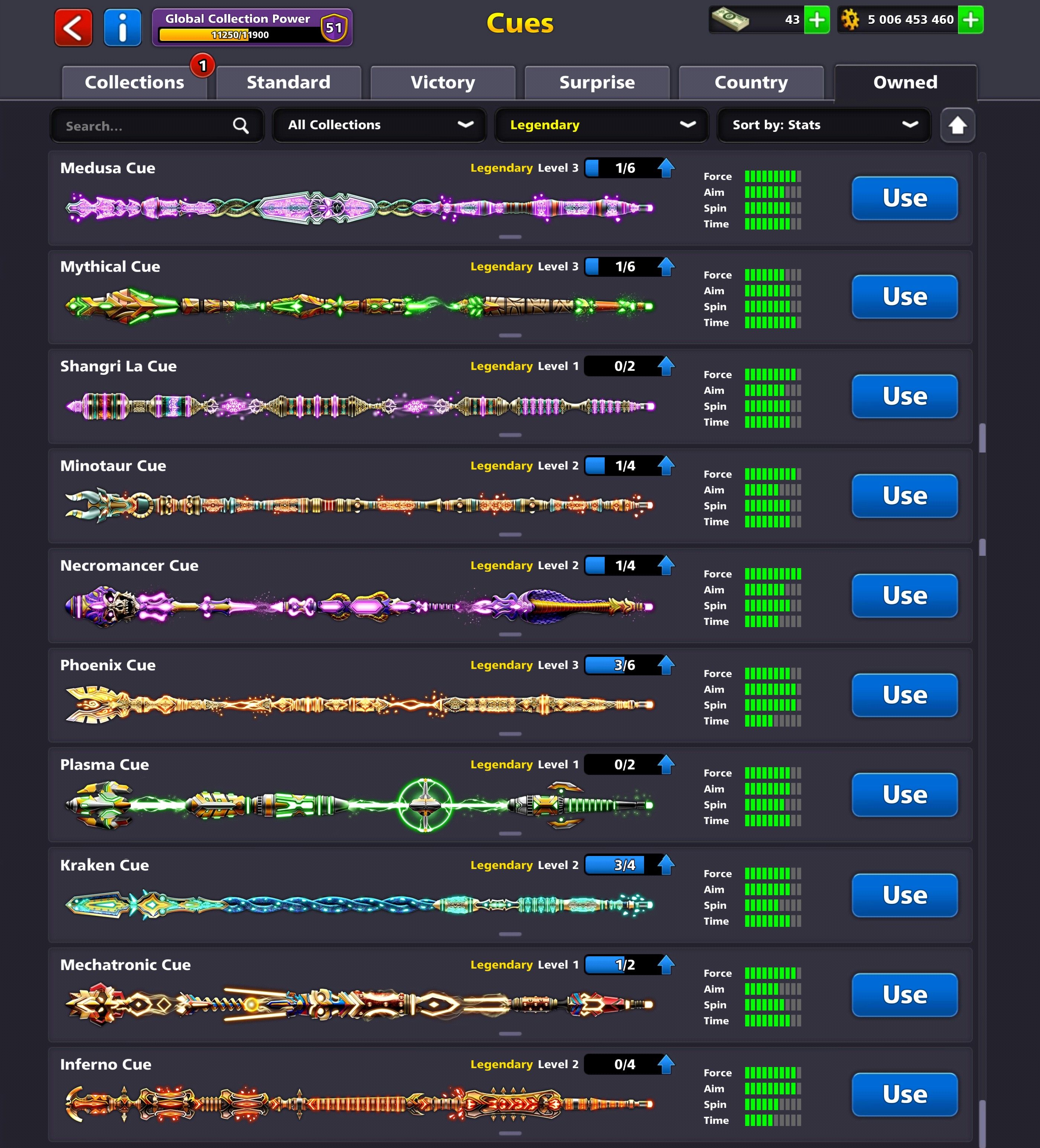Switch to the Country tab

[x=751, y=82]
